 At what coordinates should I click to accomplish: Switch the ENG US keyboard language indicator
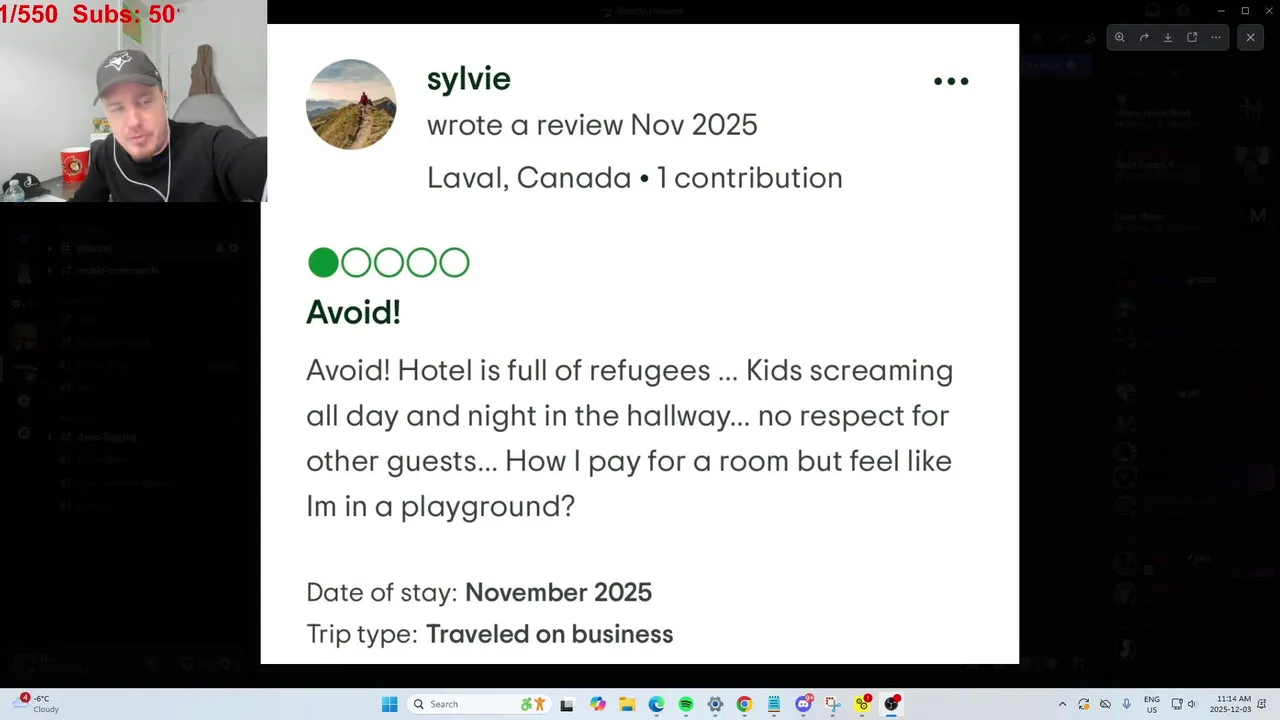[x=1152, y=704]
